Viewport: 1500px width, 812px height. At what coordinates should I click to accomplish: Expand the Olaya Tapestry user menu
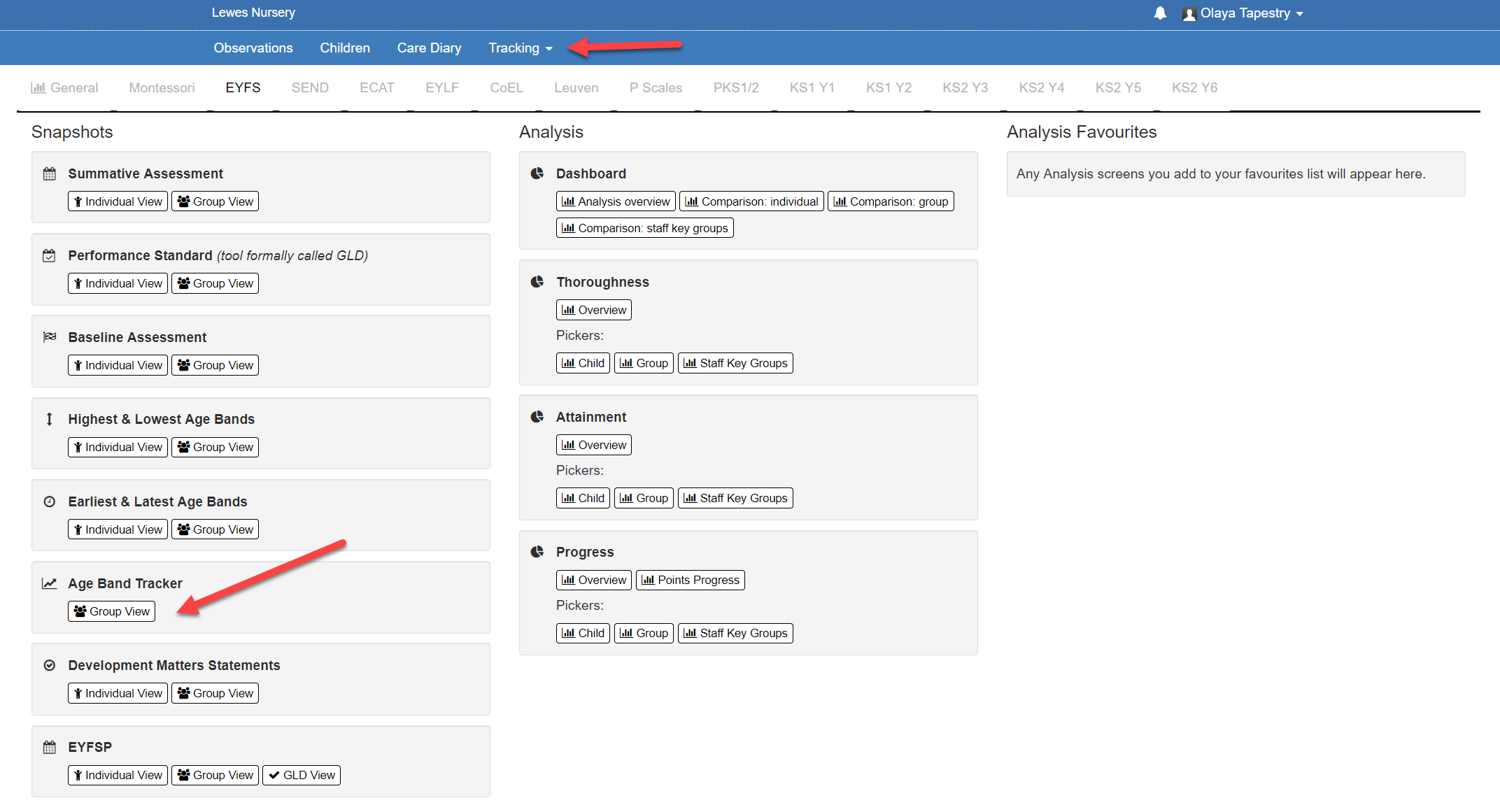1243,13
